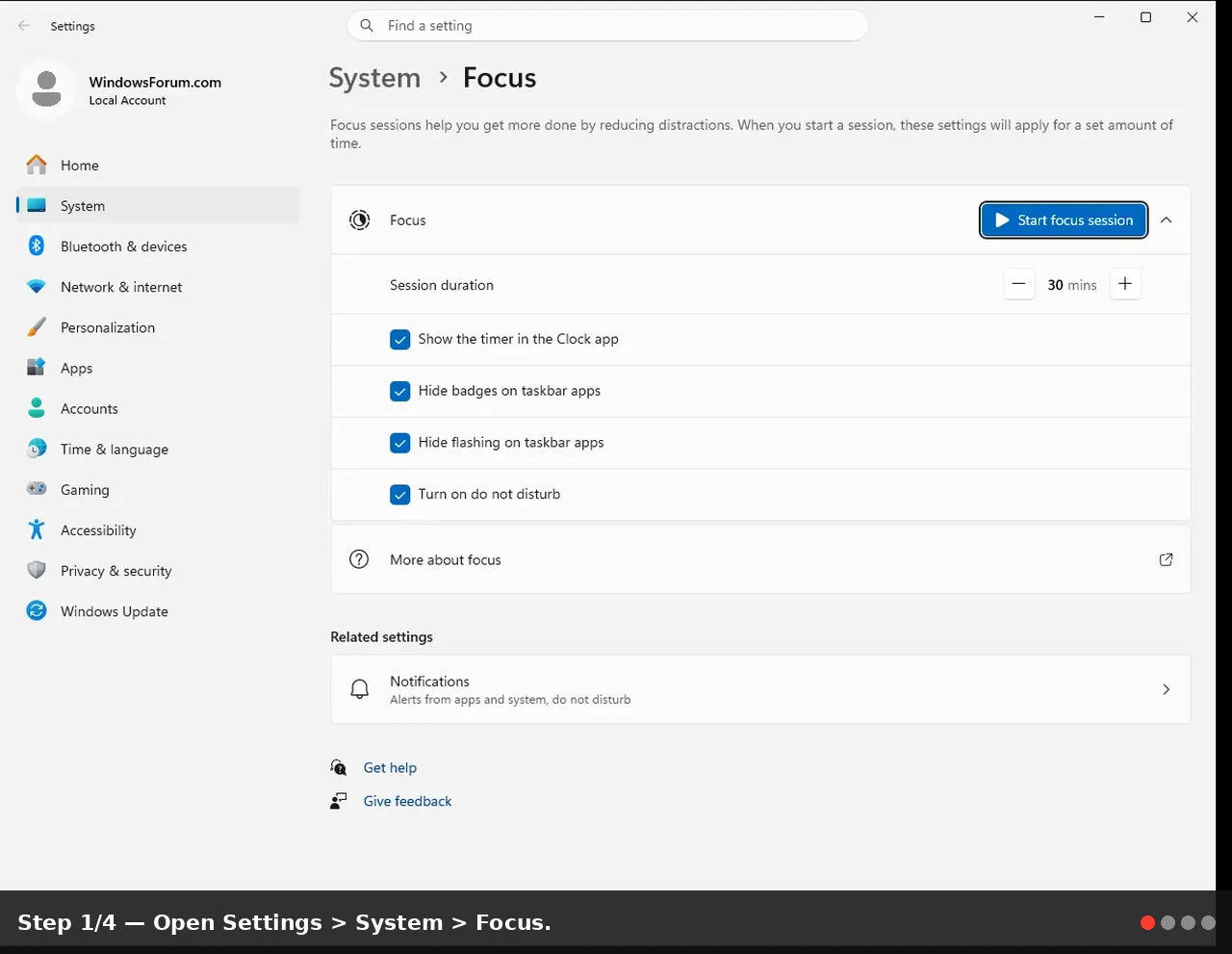Collapse the Focus section chevron

1166,220
